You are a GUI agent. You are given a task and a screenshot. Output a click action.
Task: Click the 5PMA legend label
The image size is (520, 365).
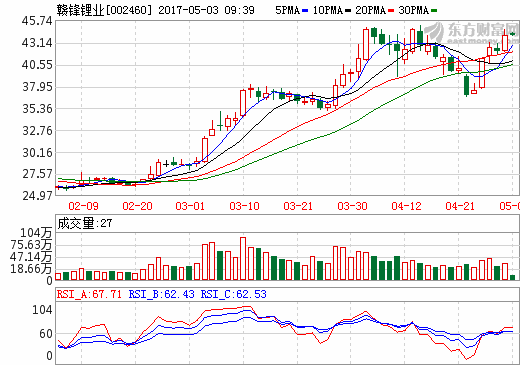(x=287, y=10)
